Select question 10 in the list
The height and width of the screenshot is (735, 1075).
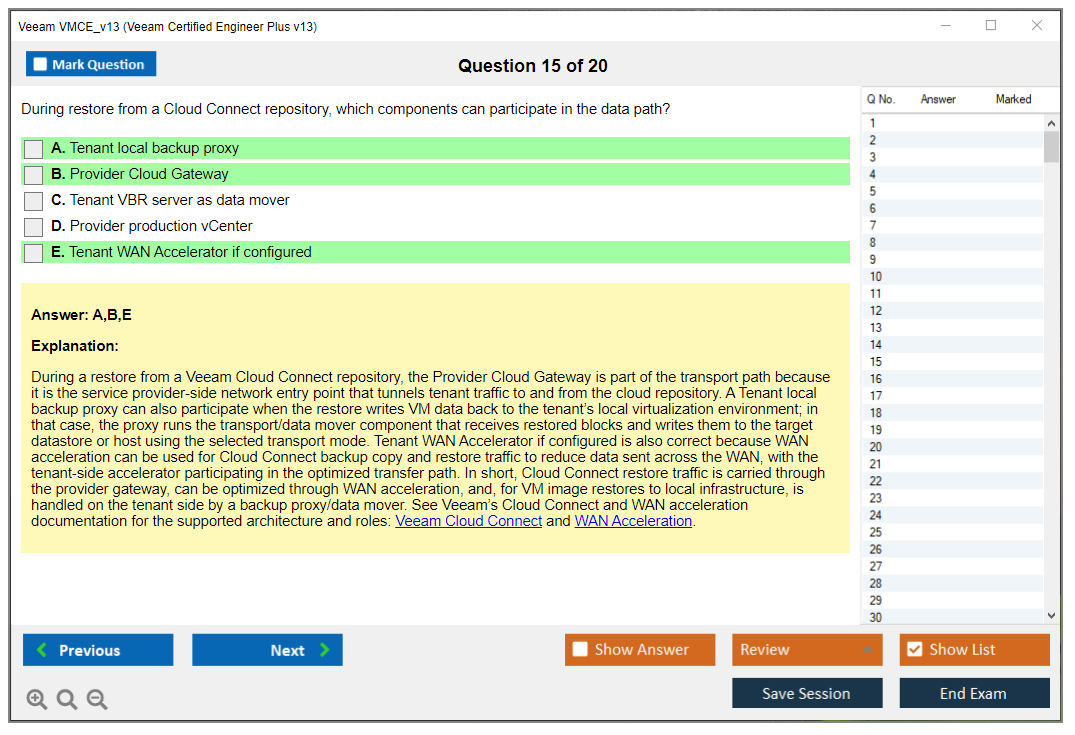[x=952, y=277]
